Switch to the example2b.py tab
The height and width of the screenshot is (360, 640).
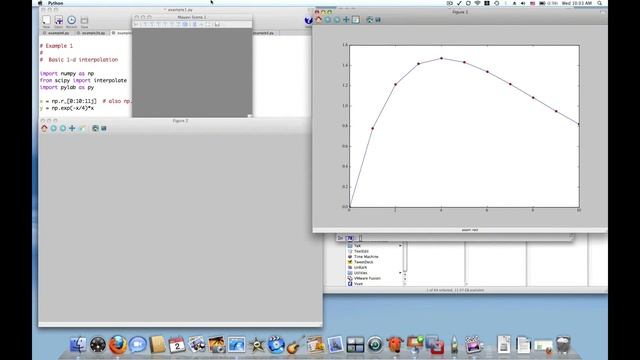point(91,33)
